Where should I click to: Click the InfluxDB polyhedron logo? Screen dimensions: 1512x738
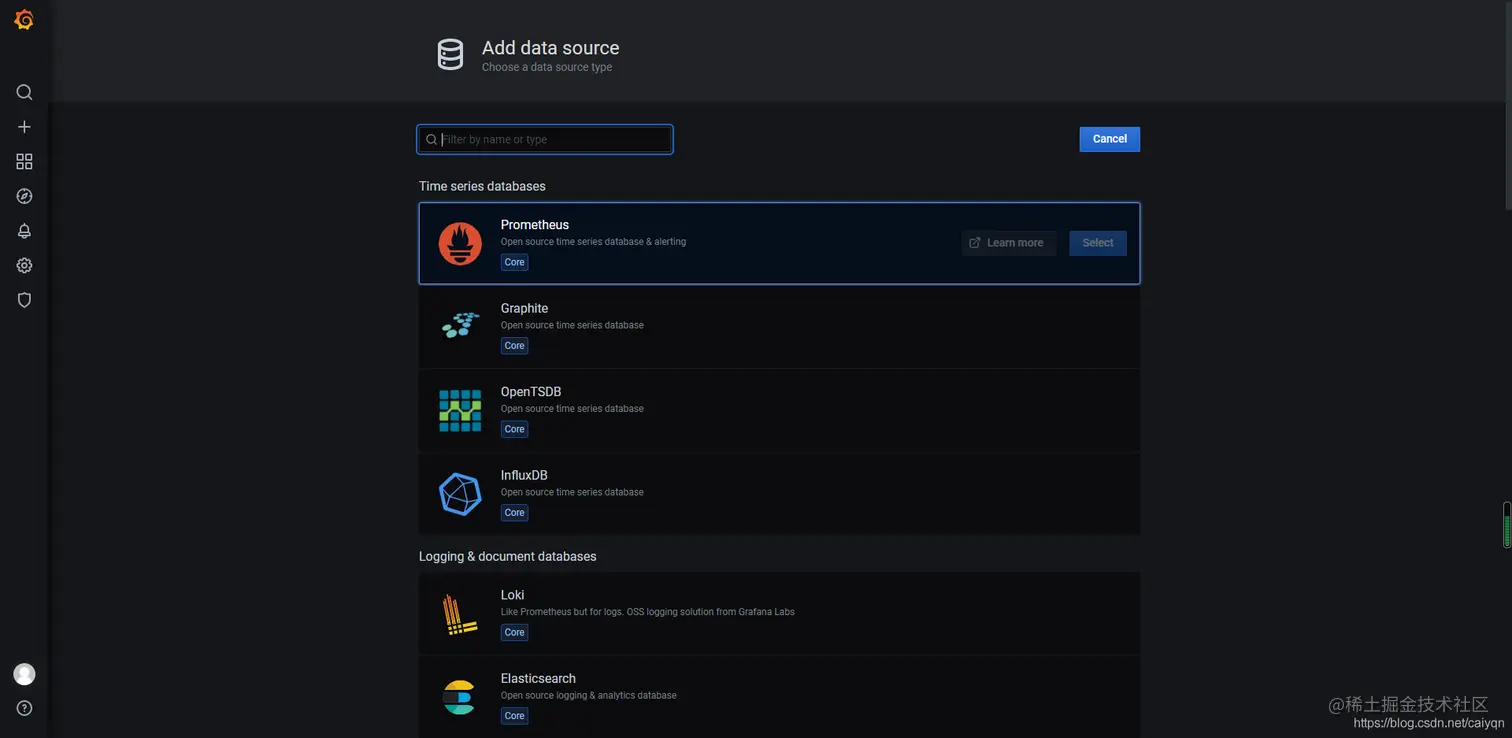pyautogui.click(x=460, y=494)
